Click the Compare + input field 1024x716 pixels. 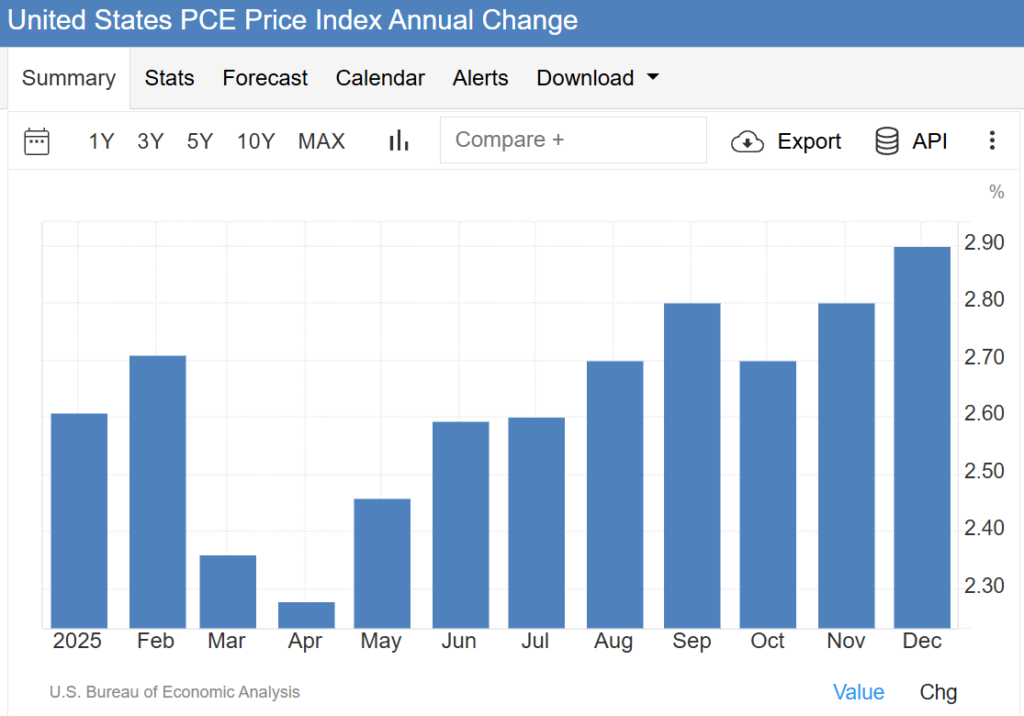click(572, 140)
